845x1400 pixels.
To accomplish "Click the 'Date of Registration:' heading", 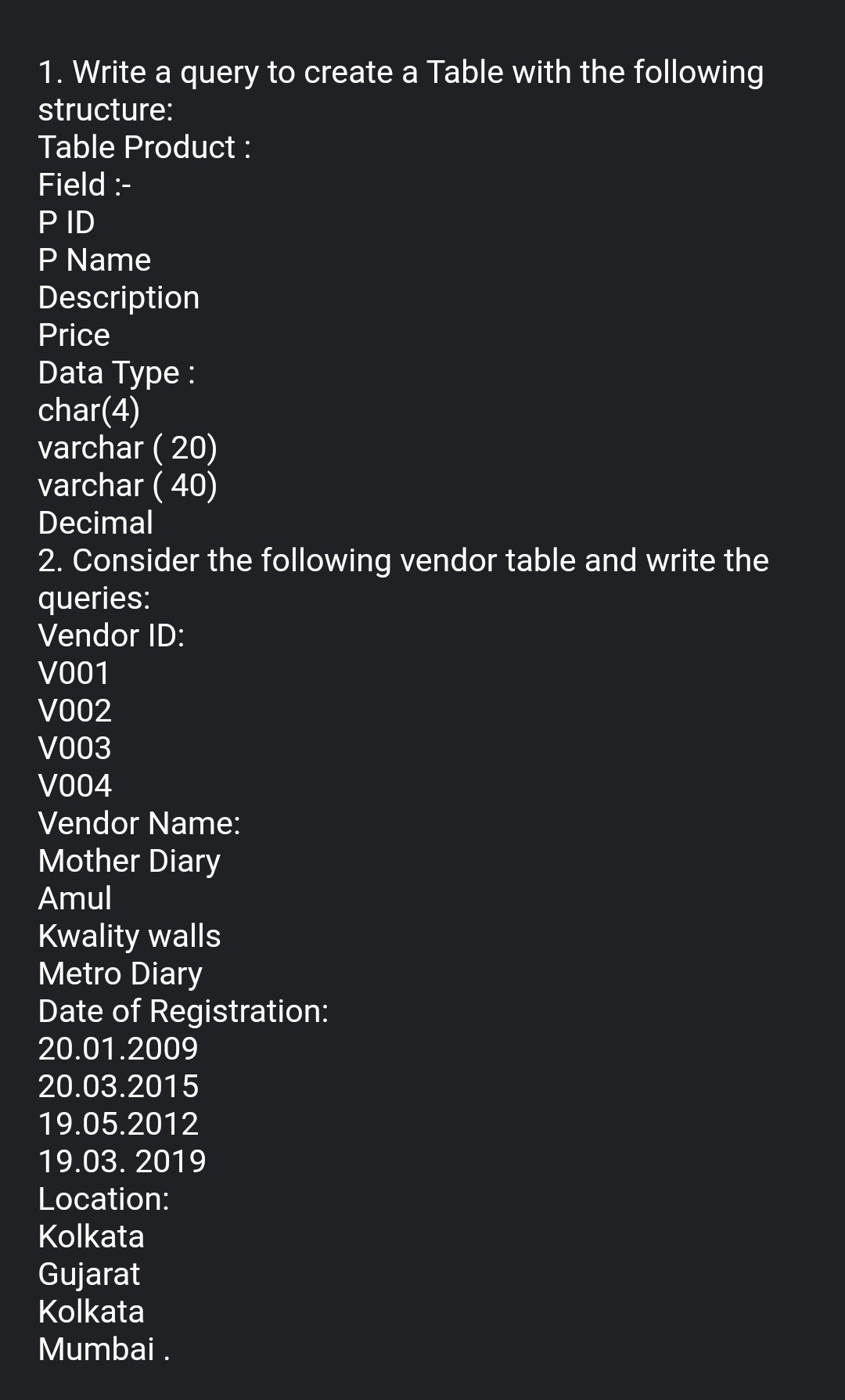I will [x=183, y=1011].
